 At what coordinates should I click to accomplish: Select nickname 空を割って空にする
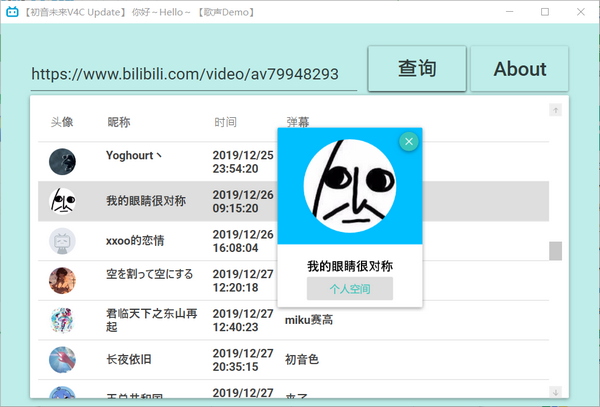click(x=150, y=274)
